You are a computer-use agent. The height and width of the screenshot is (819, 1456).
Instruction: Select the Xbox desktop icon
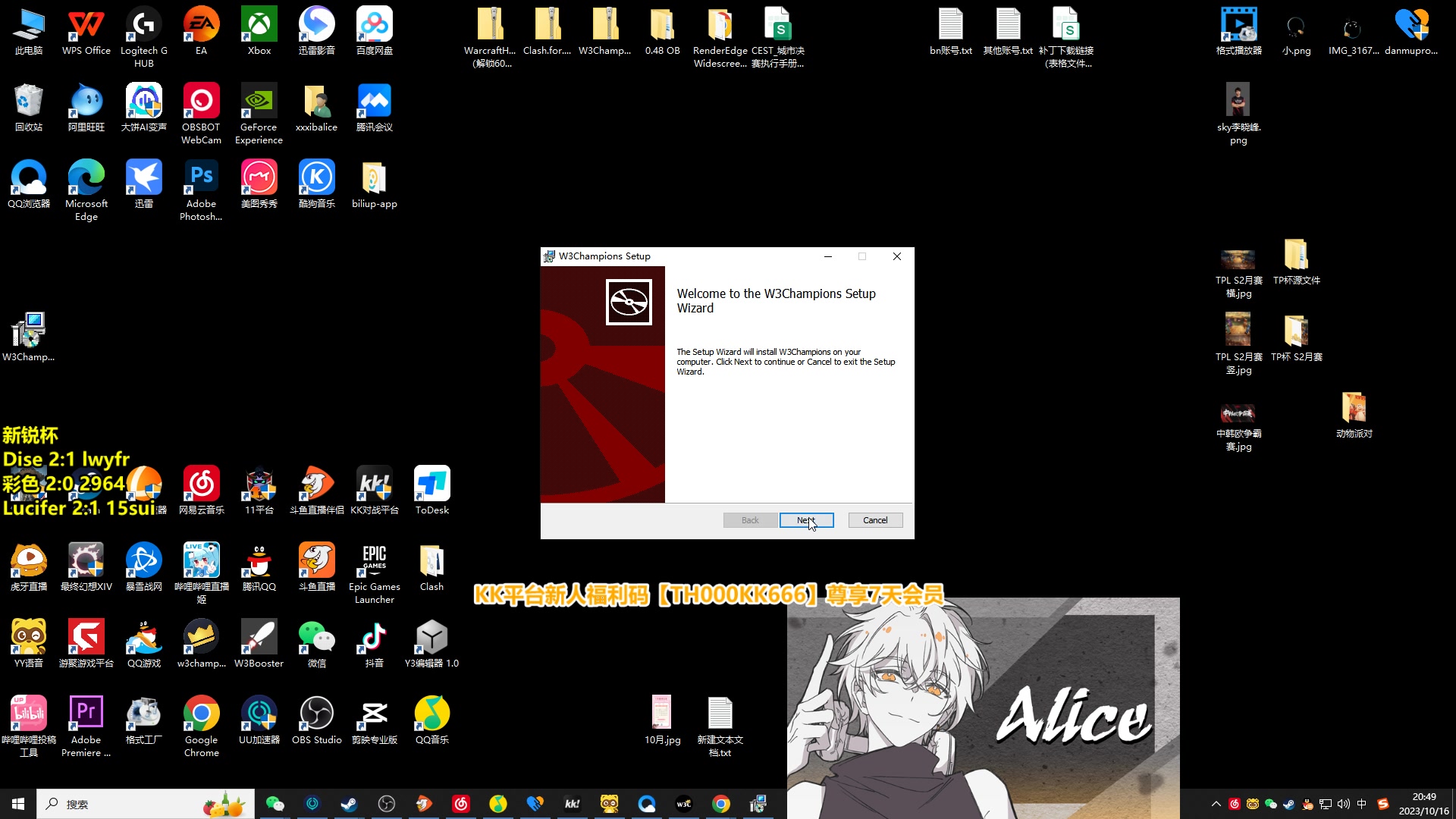pos(259,32)
